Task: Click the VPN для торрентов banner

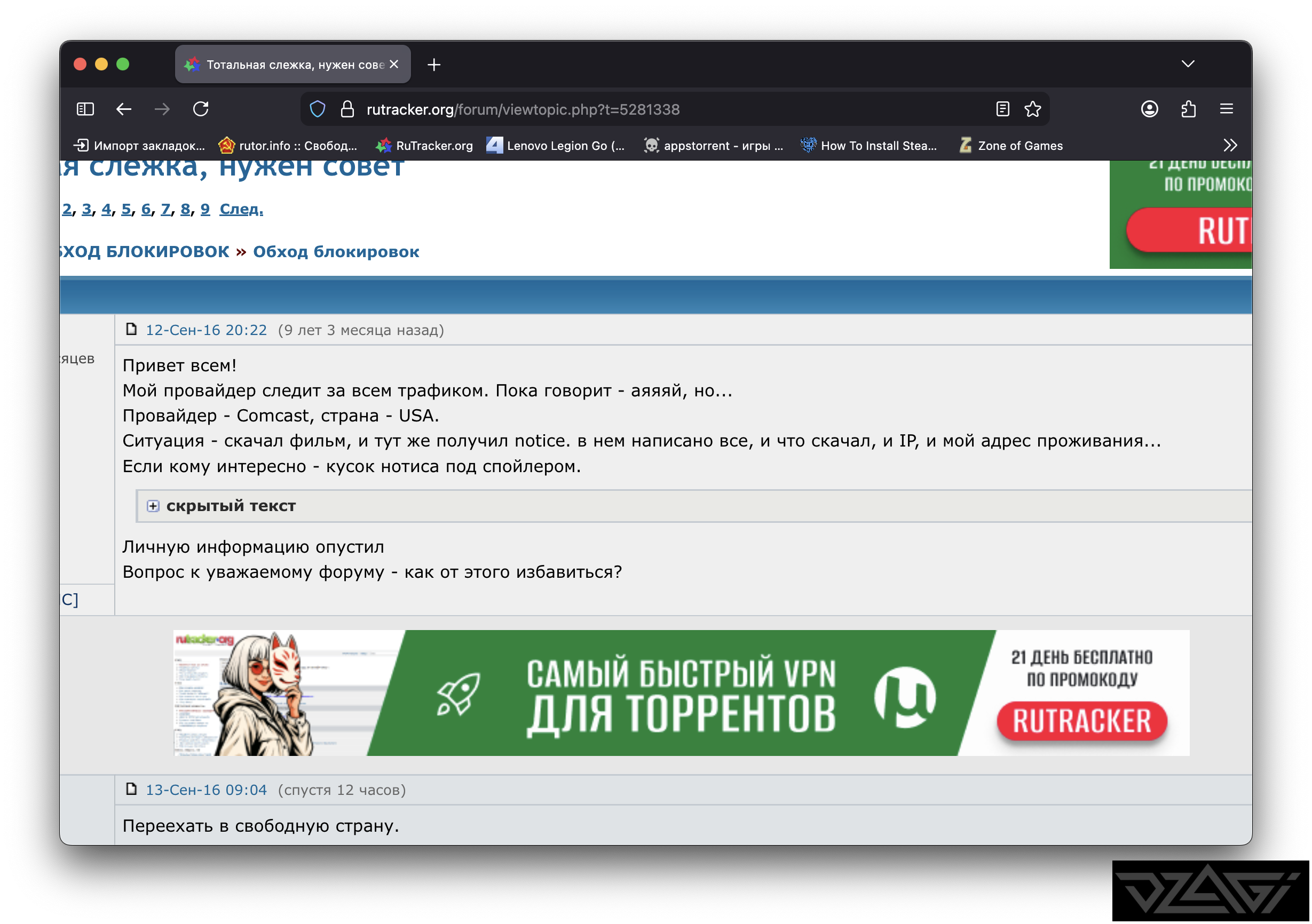Action: (x=681, y=692)
